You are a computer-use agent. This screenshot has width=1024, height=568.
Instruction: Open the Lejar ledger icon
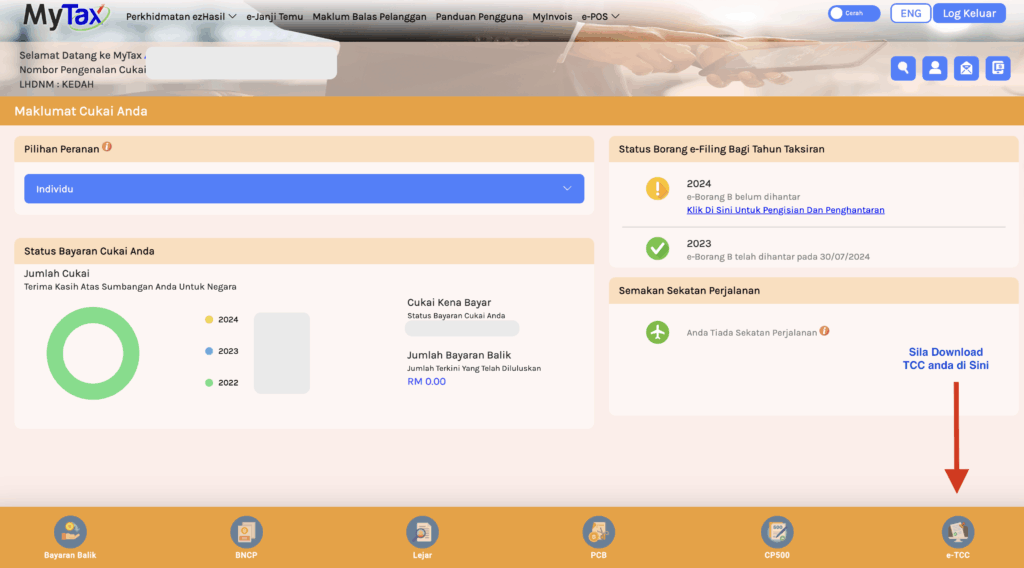[422, 532]
